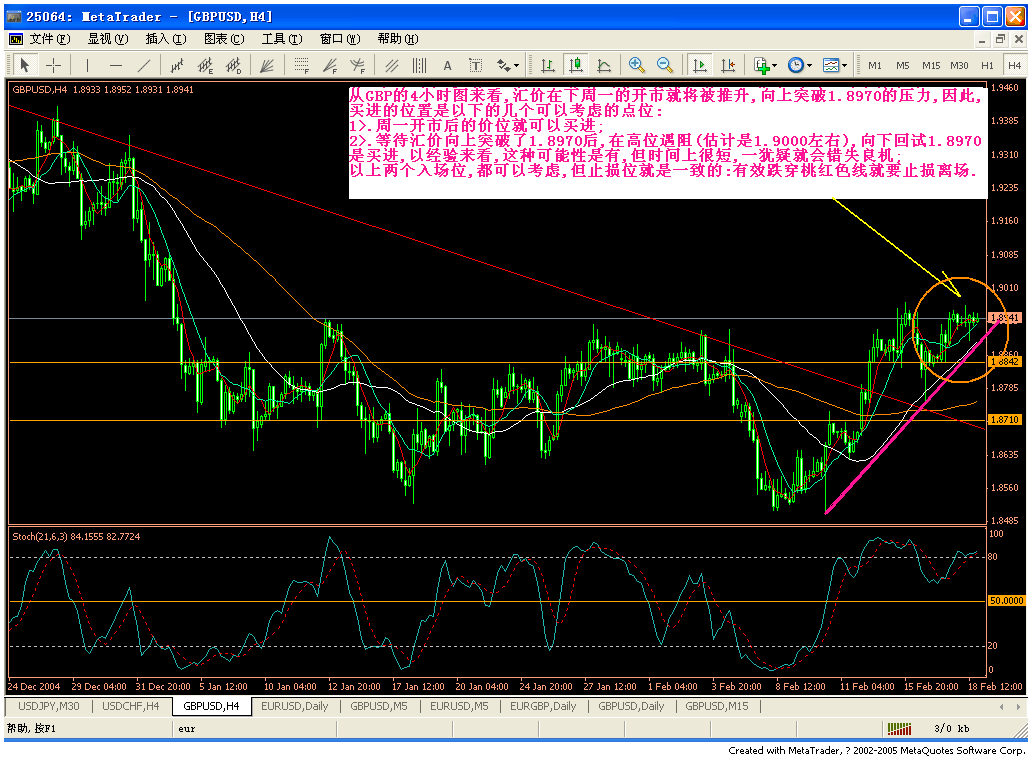Switch to bar chart view

[548, 65]
